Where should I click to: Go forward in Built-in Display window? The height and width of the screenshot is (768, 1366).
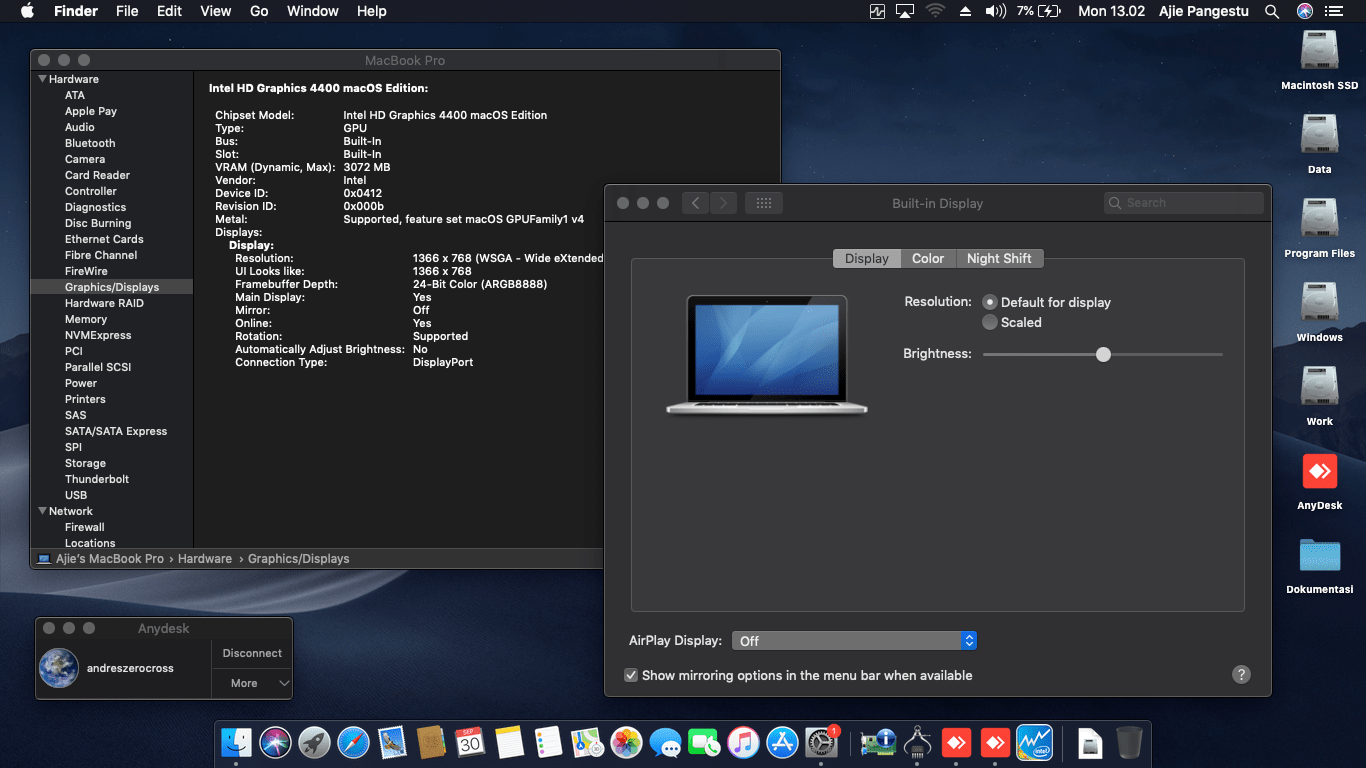724,203
